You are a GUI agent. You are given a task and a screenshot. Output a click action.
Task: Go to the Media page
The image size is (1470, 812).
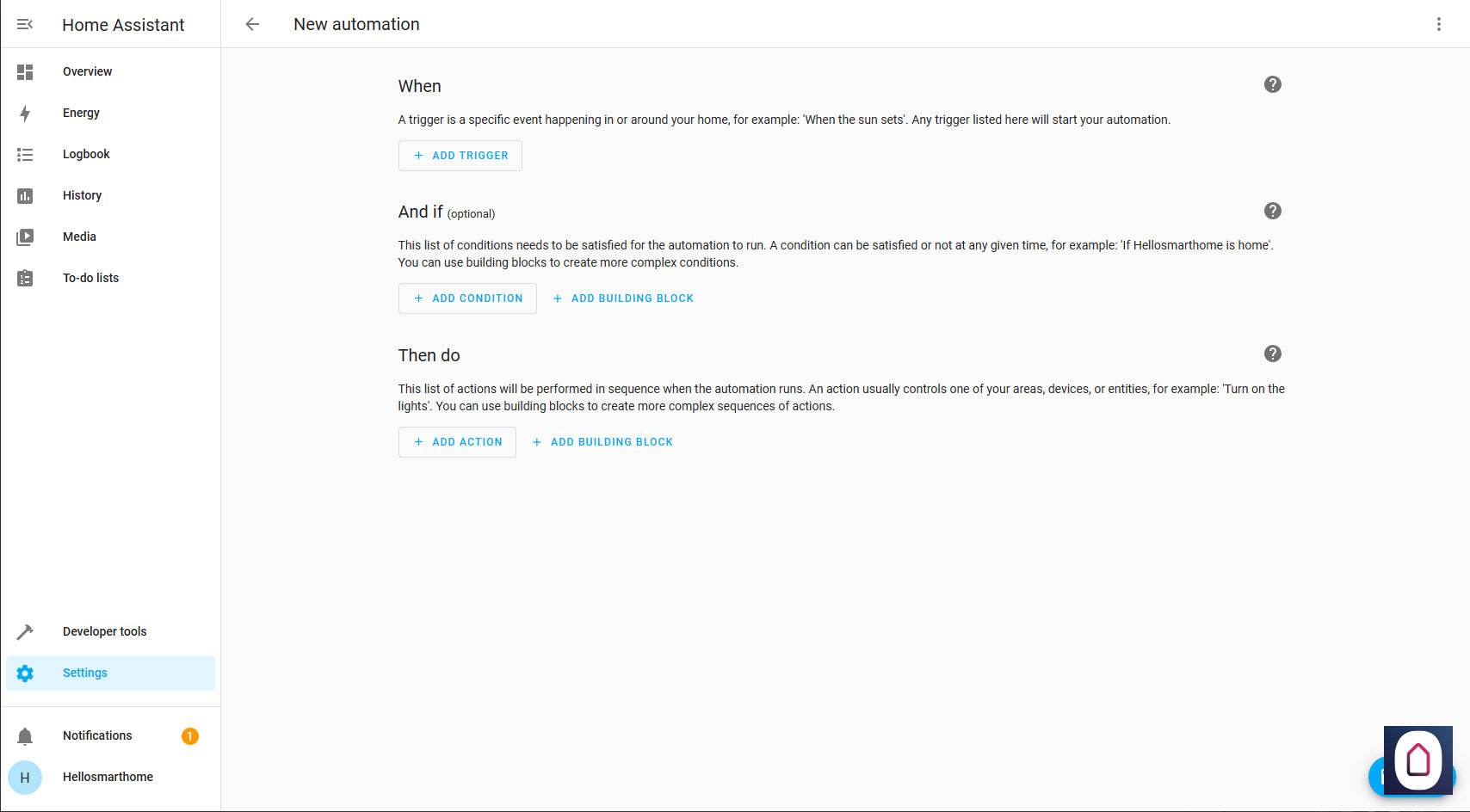[x=110, y=237]
